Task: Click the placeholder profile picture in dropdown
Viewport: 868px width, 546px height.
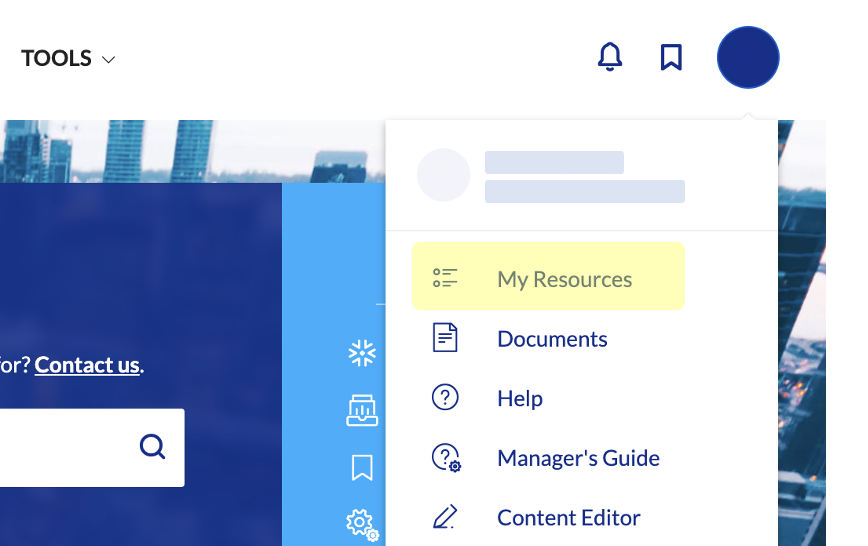Action: click(x=443, y=175)
